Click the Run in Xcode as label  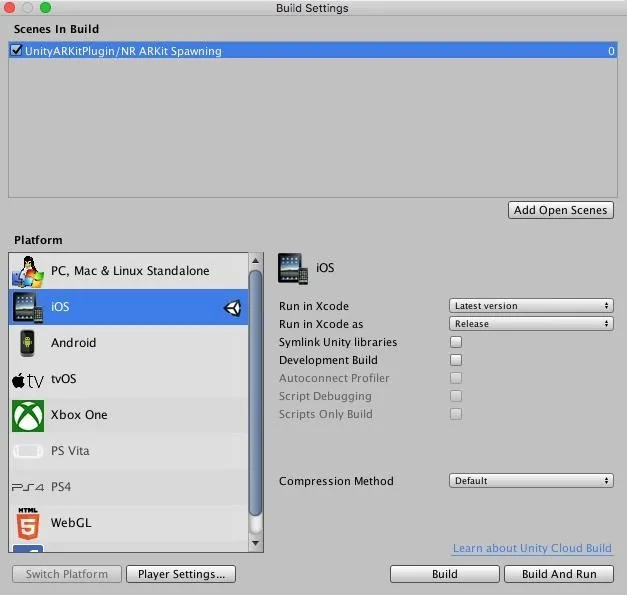[x=321, y=324]
